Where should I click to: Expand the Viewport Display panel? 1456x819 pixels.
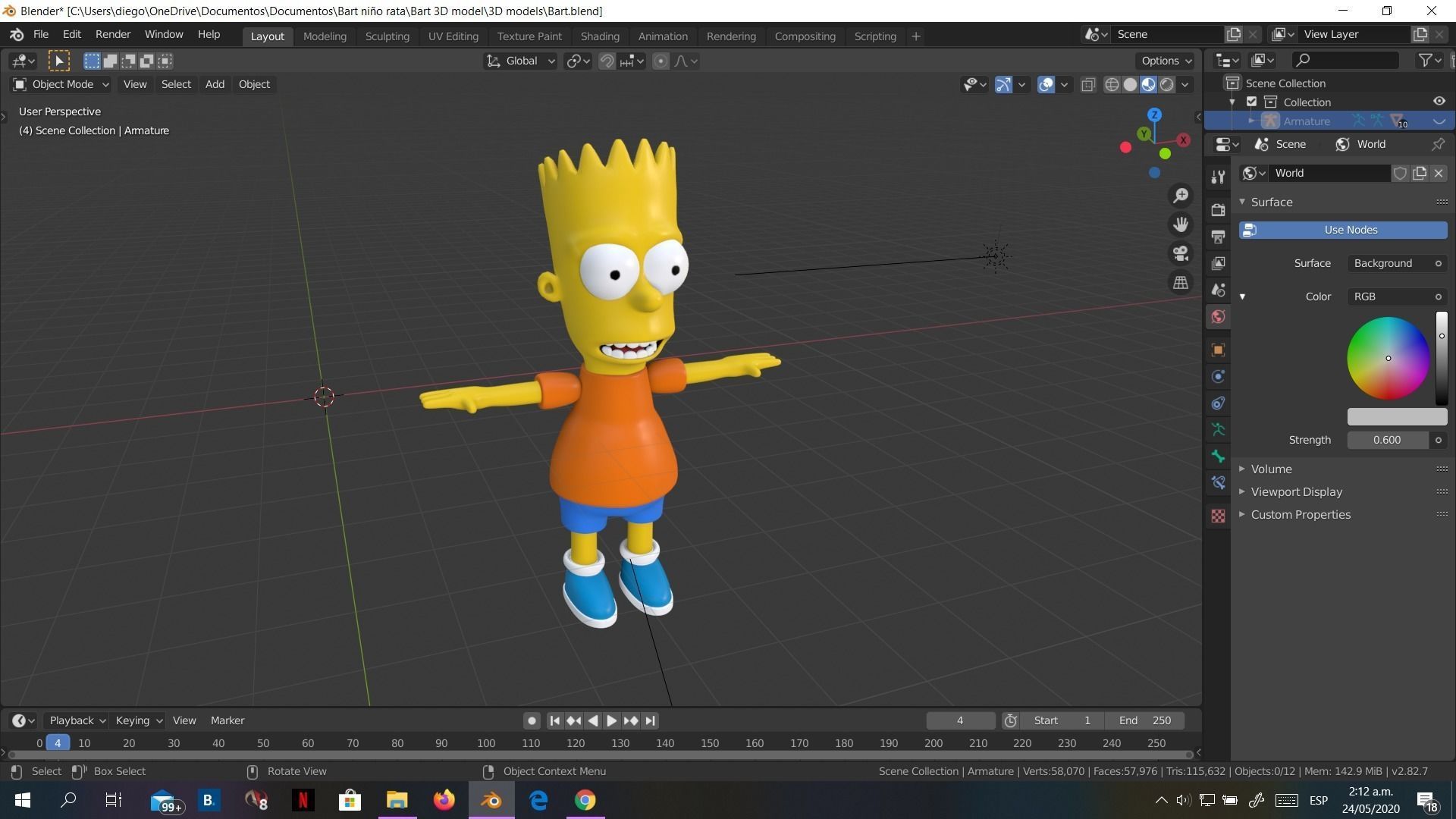point(1296,491)
